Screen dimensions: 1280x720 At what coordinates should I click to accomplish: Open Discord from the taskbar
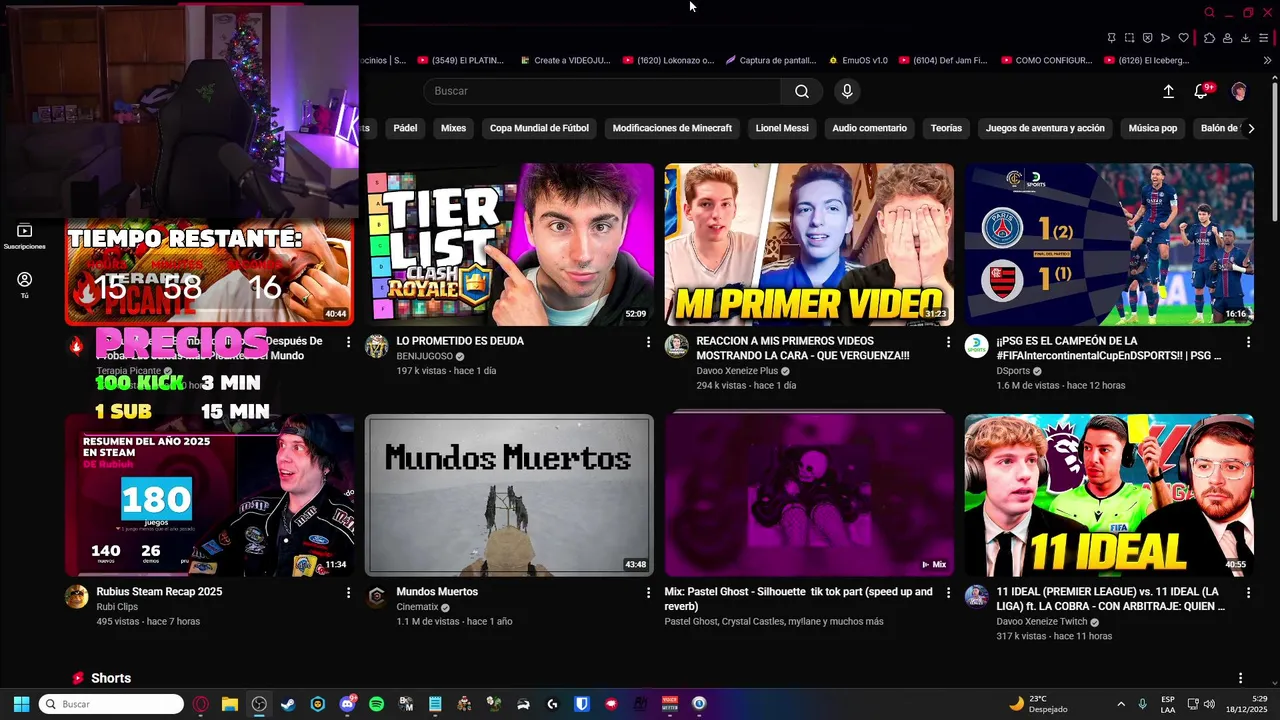coord(347,704)
